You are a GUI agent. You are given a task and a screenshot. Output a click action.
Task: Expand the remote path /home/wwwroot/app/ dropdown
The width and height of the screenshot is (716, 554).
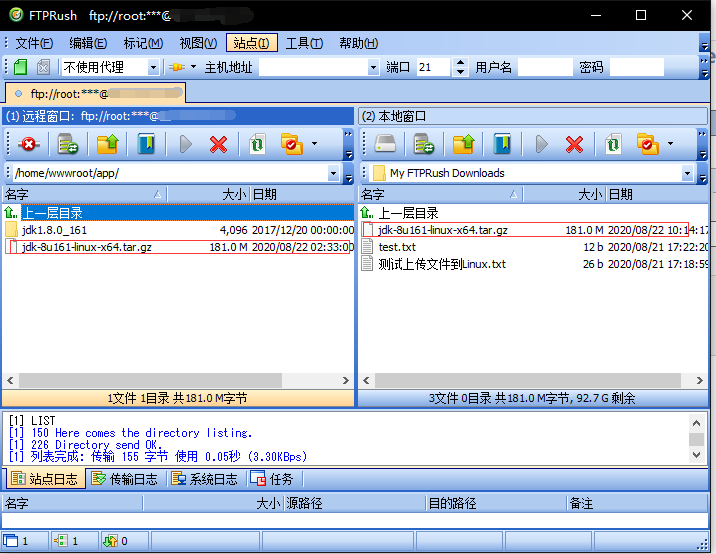pos(333,174)
